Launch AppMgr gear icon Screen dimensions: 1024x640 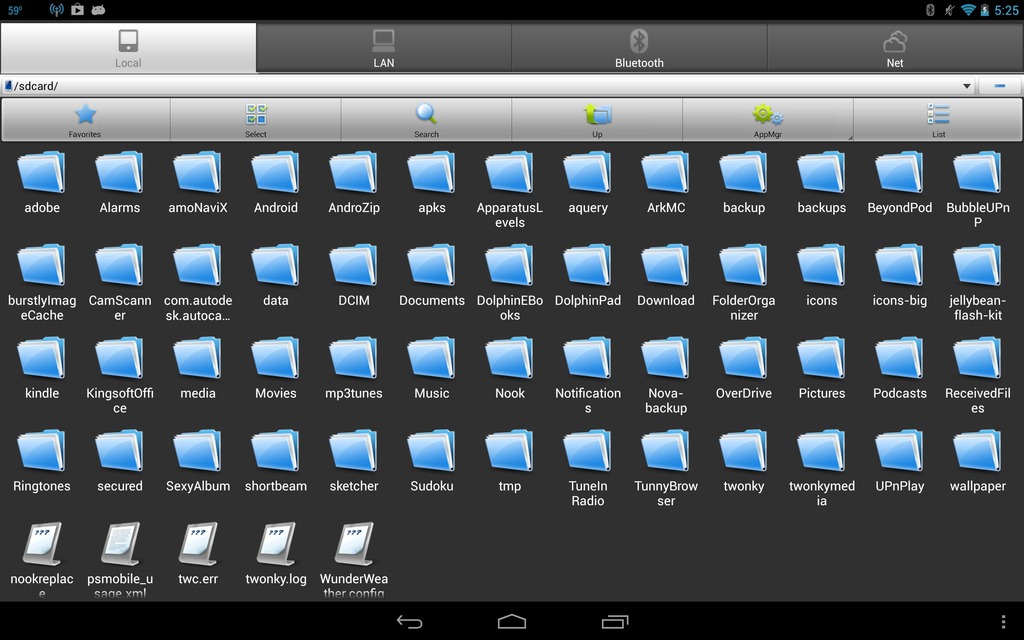(x=767, y=114)
